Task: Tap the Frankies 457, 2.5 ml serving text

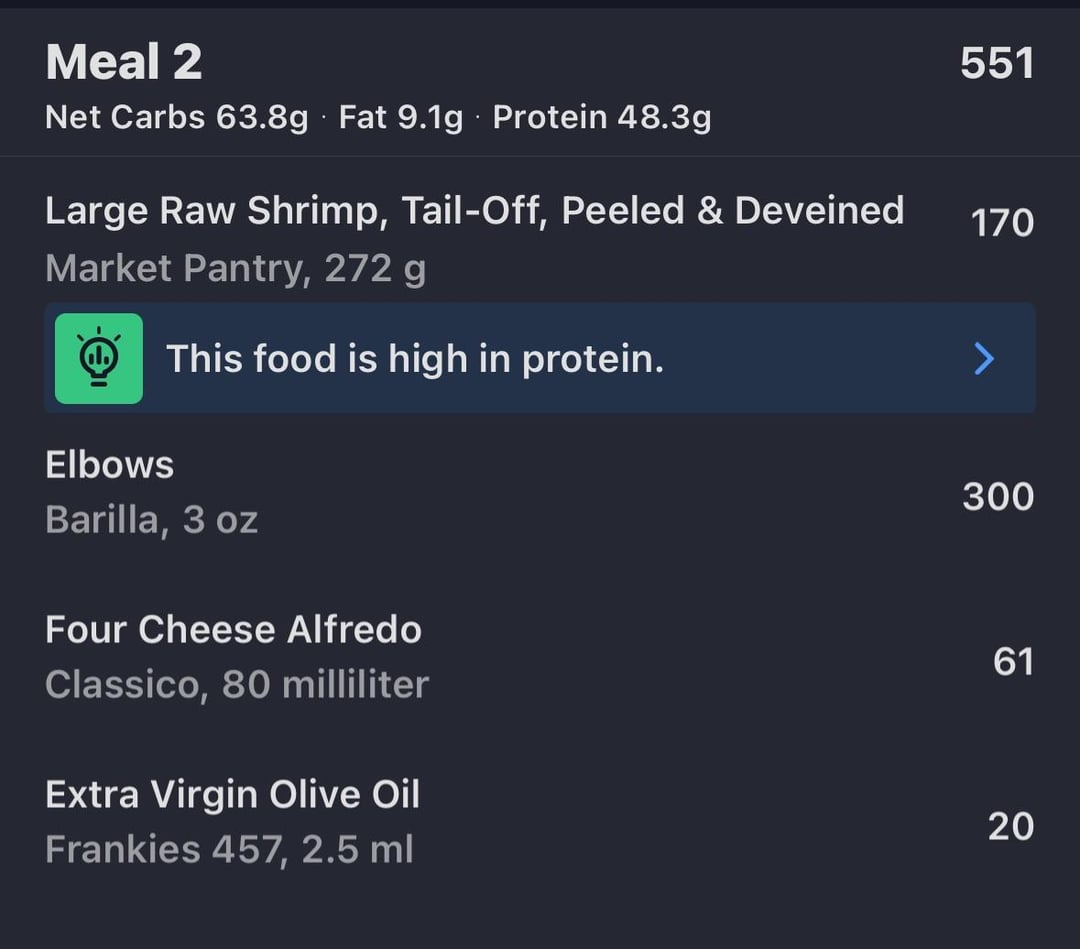Action: click(229, 850)
